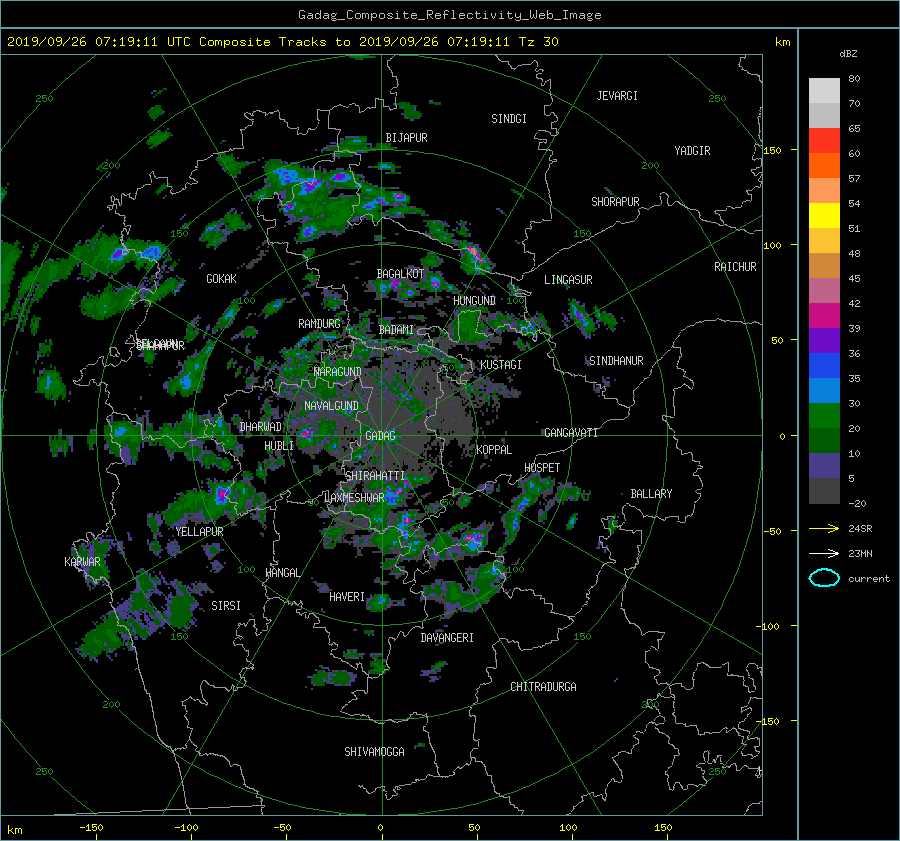Click the SHORAPUR city label

[615, 202]
